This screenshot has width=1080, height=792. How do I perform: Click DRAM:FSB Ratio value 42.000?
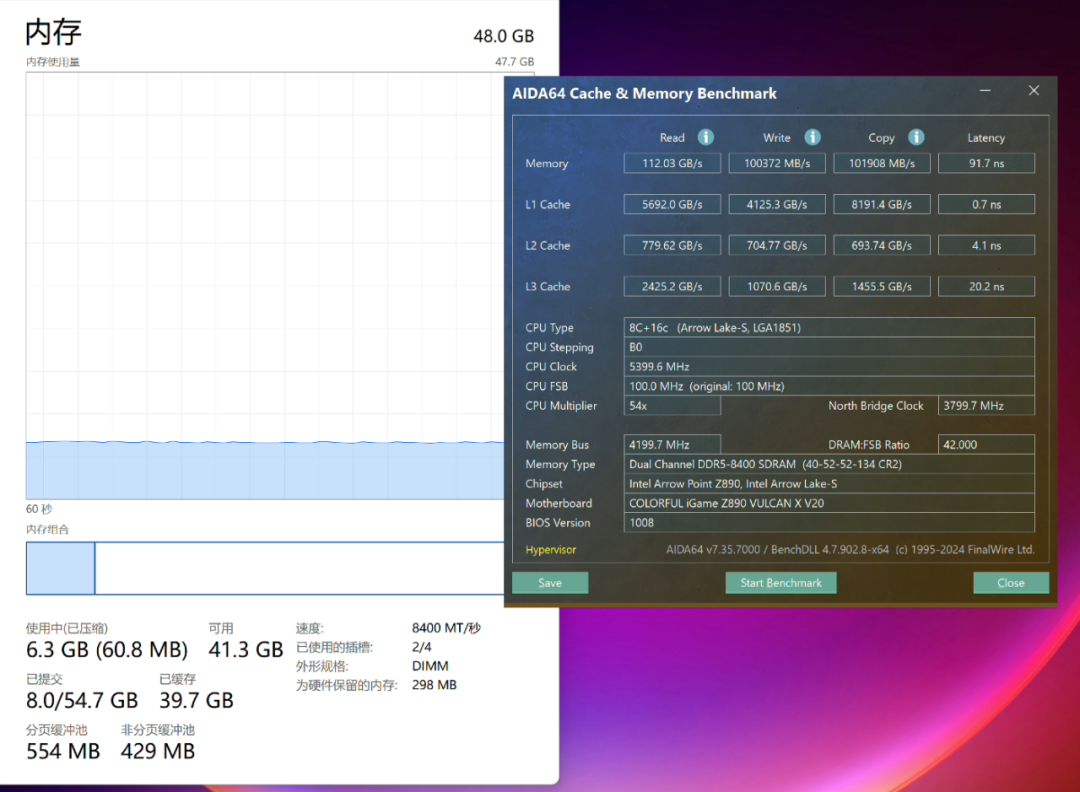[x=986, y=445]
